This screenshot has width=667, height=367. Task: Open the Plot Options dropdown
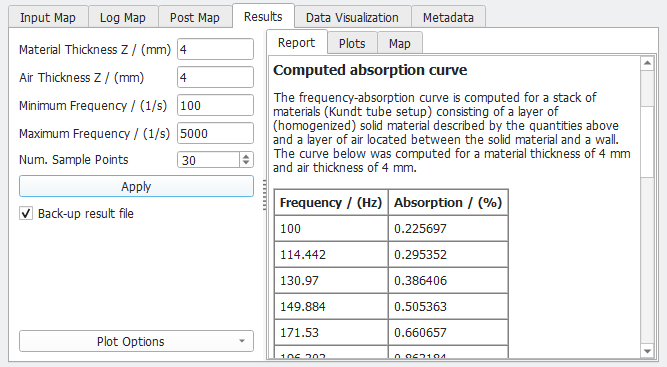(x=136, y=341)
